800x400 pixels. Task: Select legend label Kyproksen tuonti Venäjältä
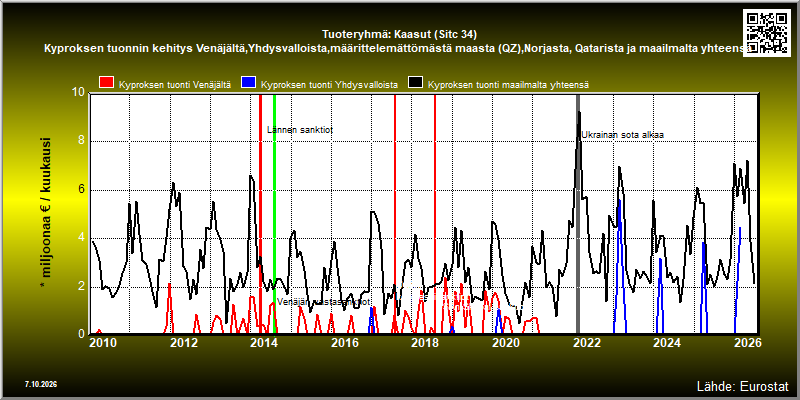point(174,85)
